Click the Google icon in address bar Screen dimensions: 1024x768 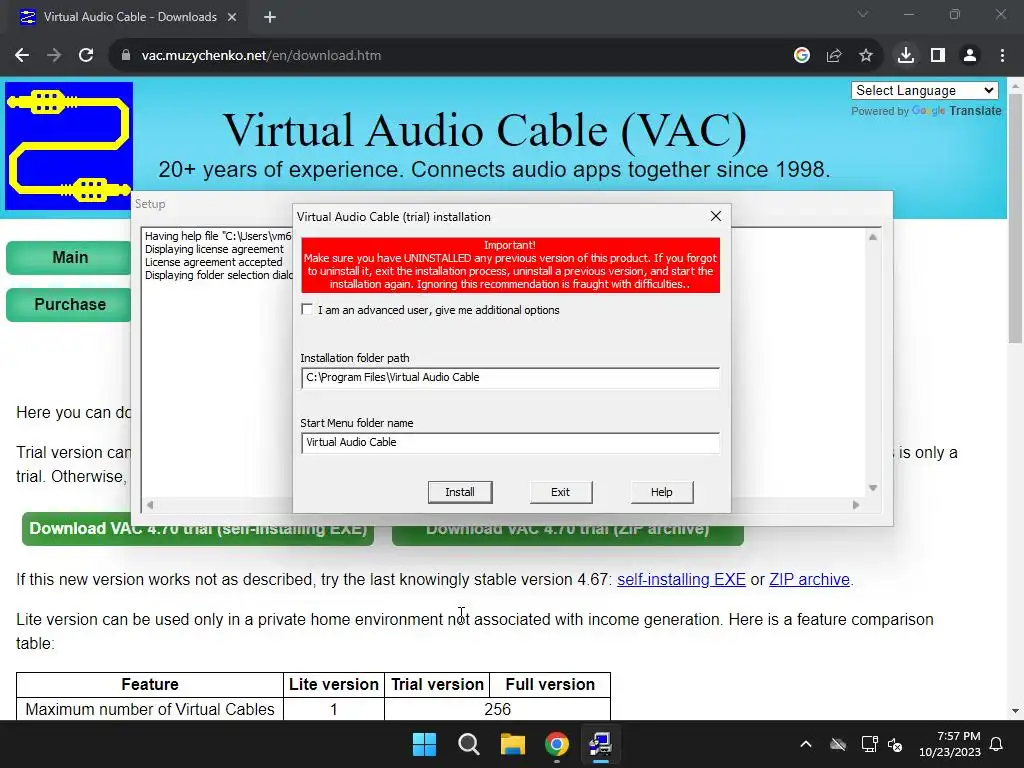click(x=802, y=56)
